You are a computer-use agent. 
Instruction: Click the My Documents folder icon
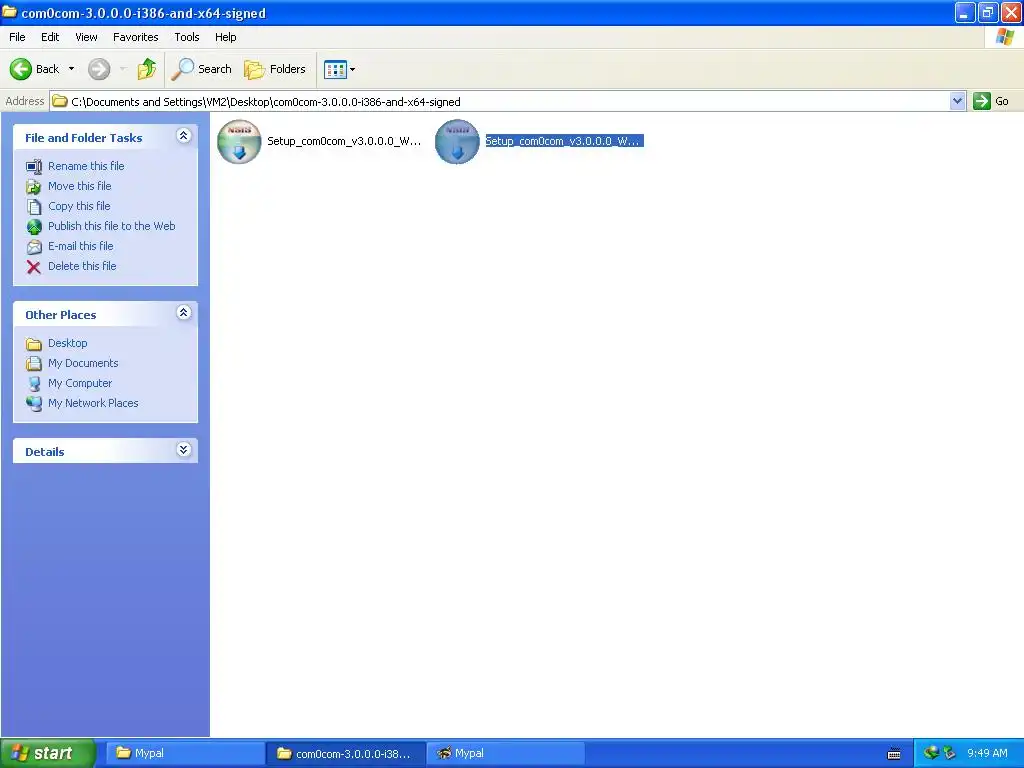coord(34,364)
